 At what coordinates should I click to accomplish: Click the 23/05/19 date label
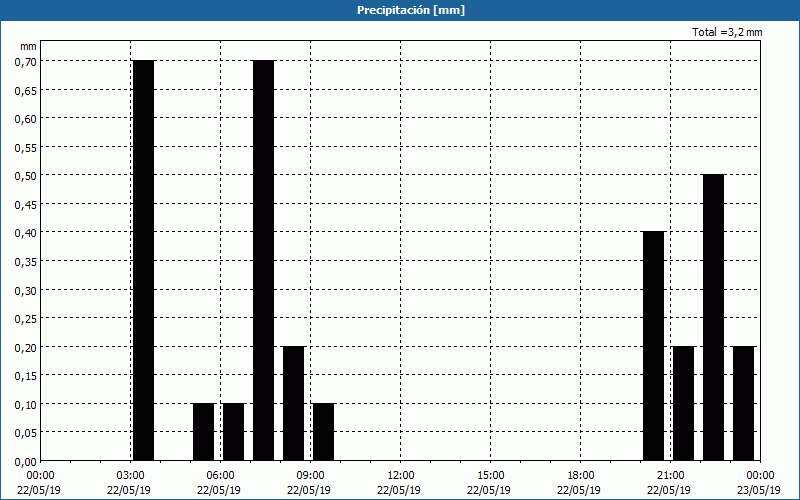[759, 490]
